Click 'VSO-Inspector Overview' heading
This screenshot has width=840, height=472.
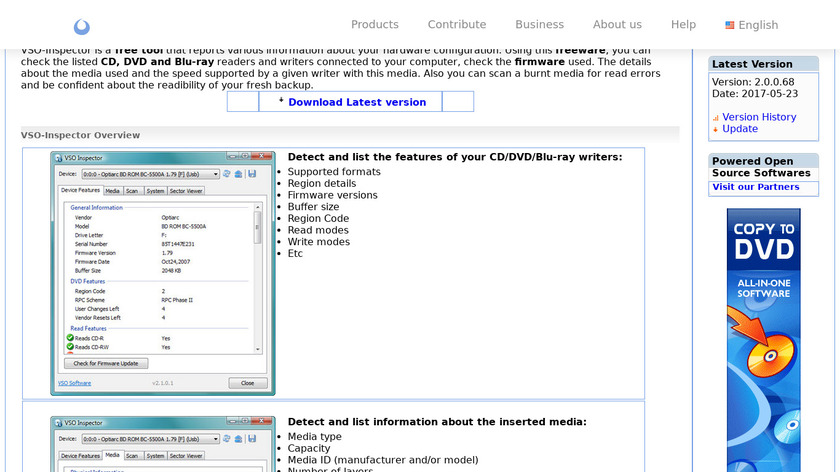tap(80, 135)
